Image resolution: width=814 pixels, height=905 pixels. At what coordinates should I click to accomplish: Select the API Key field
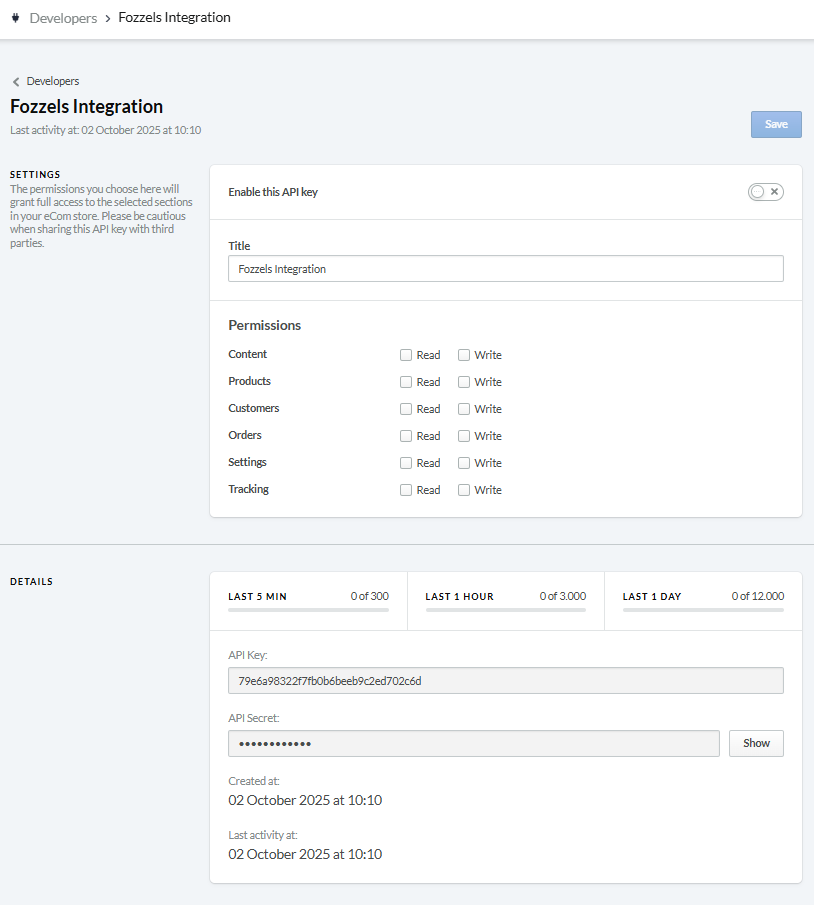click(505, 681)
